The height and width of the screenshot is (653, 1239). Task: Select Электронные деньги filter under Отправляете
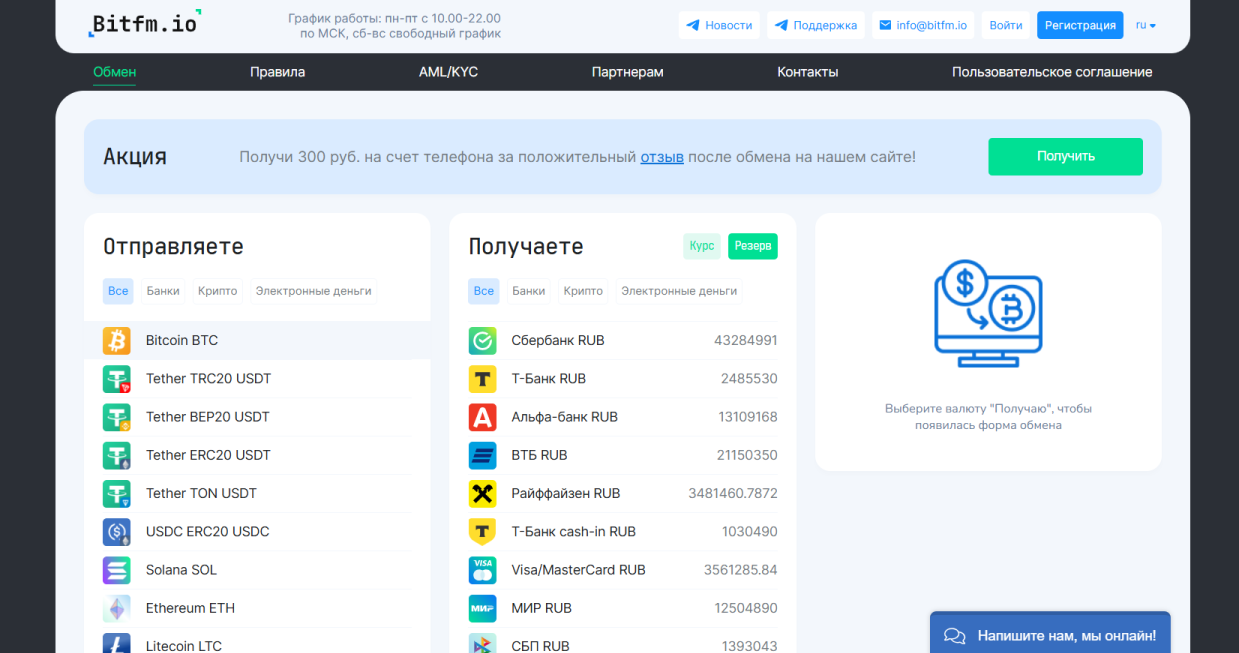click(314, 291)
